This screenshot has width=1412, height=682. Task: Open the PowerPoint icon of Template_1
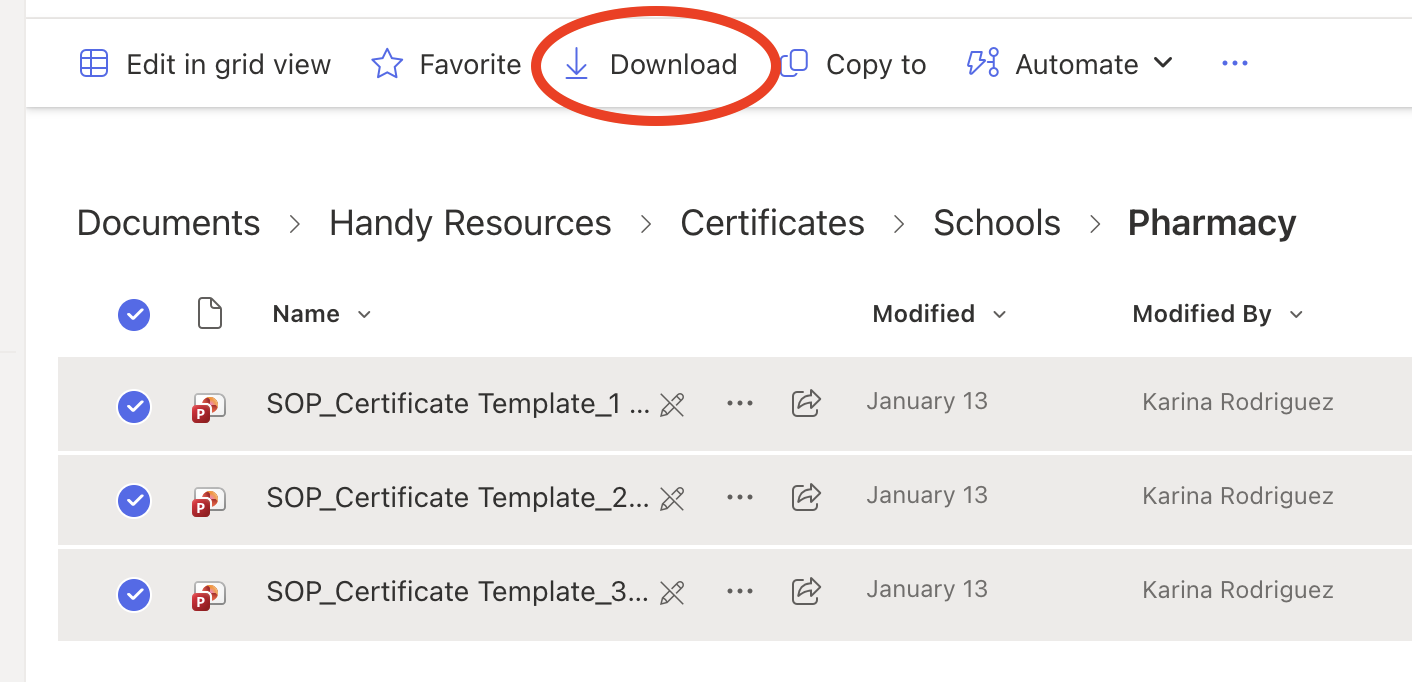(209, 405)
